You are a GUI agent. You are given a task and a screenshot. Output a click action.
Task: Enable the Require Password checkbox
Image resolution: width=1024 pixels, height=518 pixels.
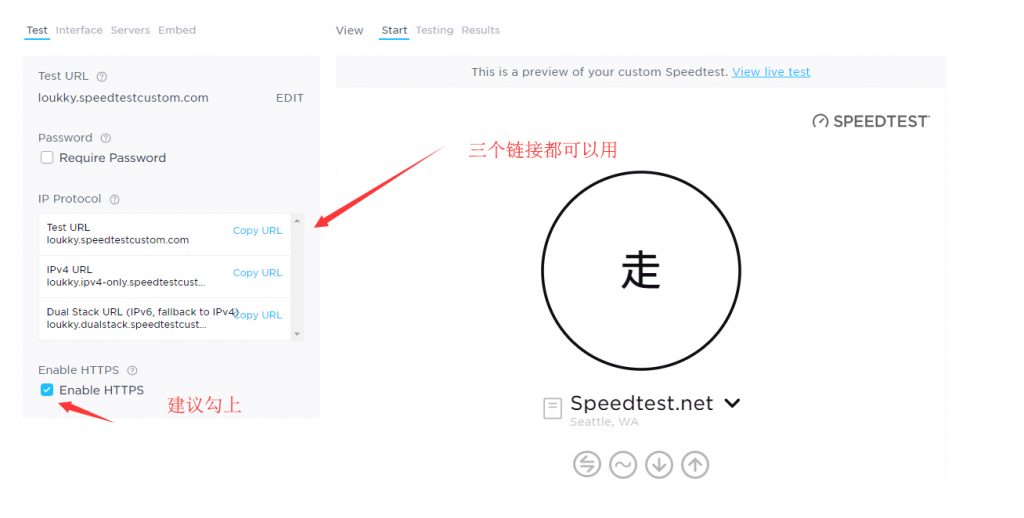point(47,158)
